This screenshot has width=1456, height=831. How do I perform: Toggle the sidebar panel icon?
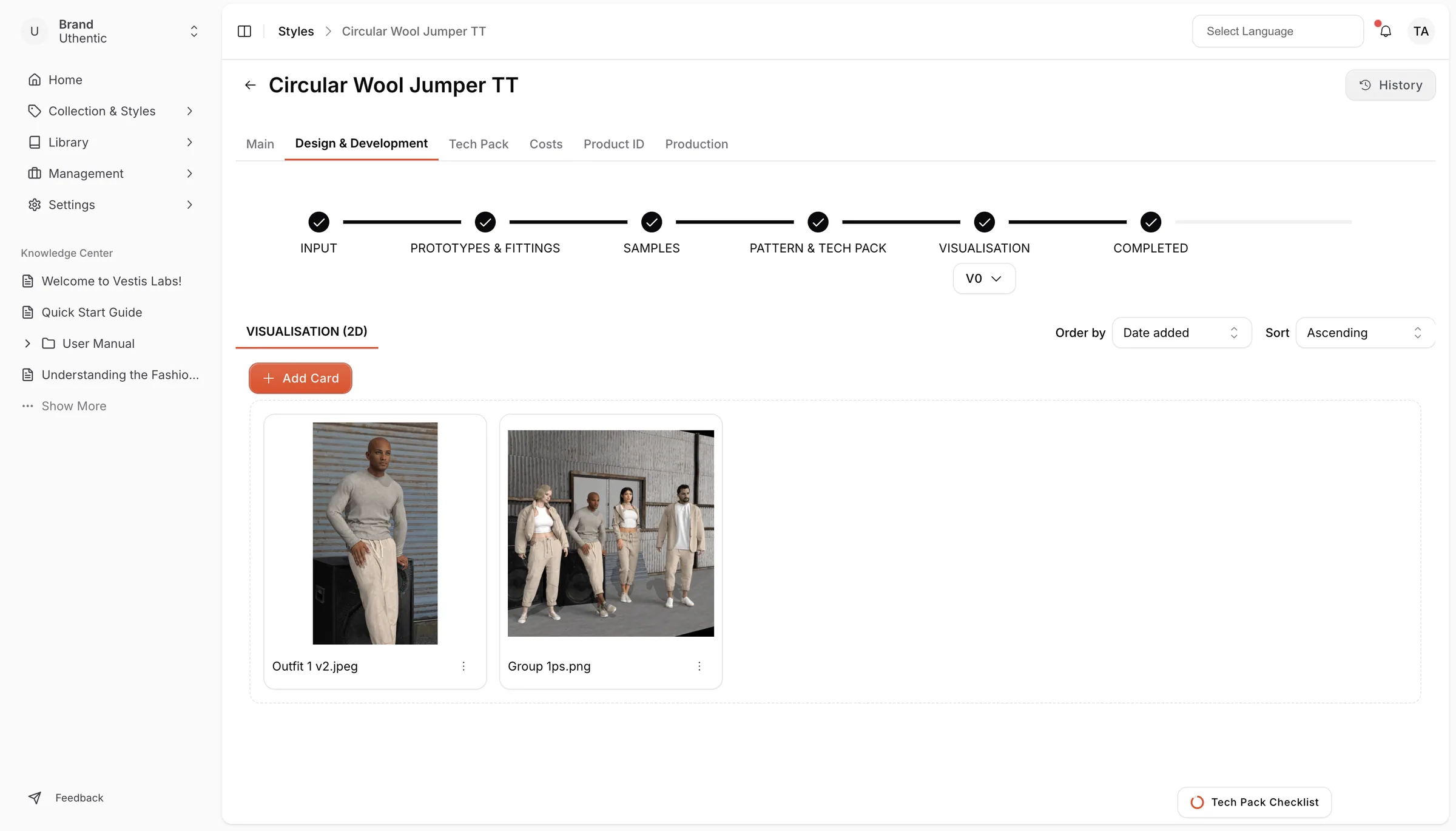(244, 31)
